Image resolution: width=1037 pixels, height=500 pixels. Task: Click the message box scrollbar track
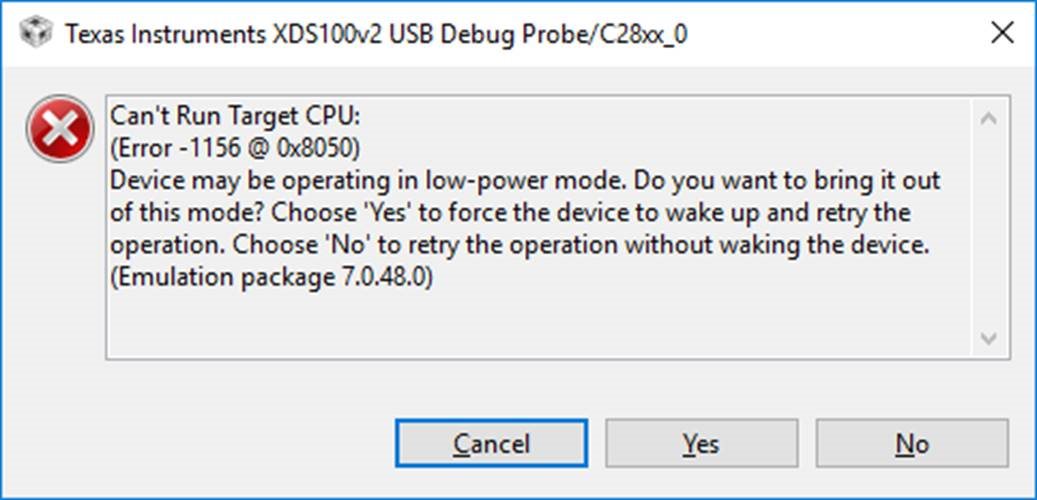tap(989, 228)
